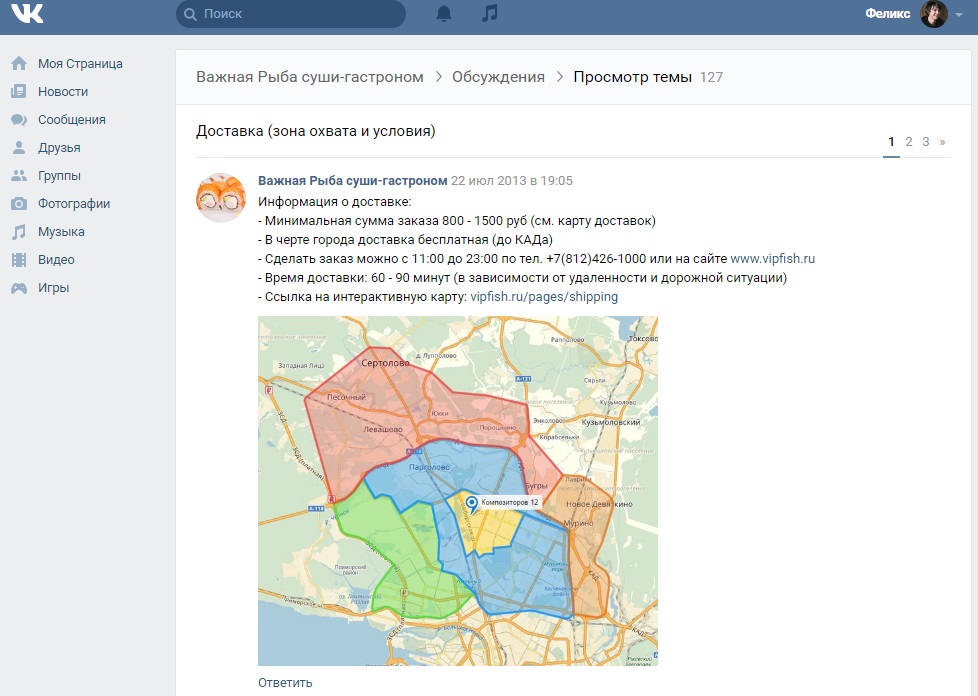Click the camera icon beside Фотографии

pos(19,204)
